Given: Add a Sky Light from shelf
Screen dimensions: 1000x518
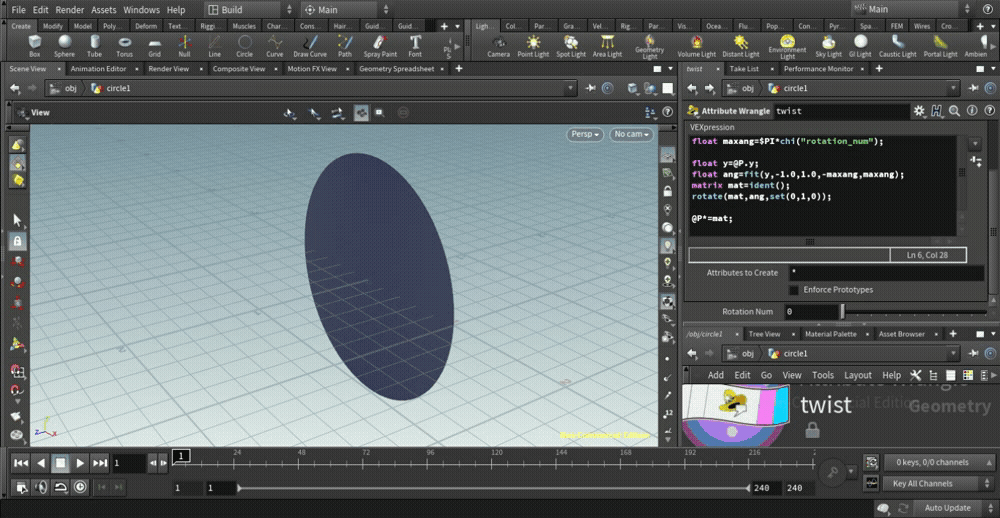Looking at the screenshot, I should point(828,45).
